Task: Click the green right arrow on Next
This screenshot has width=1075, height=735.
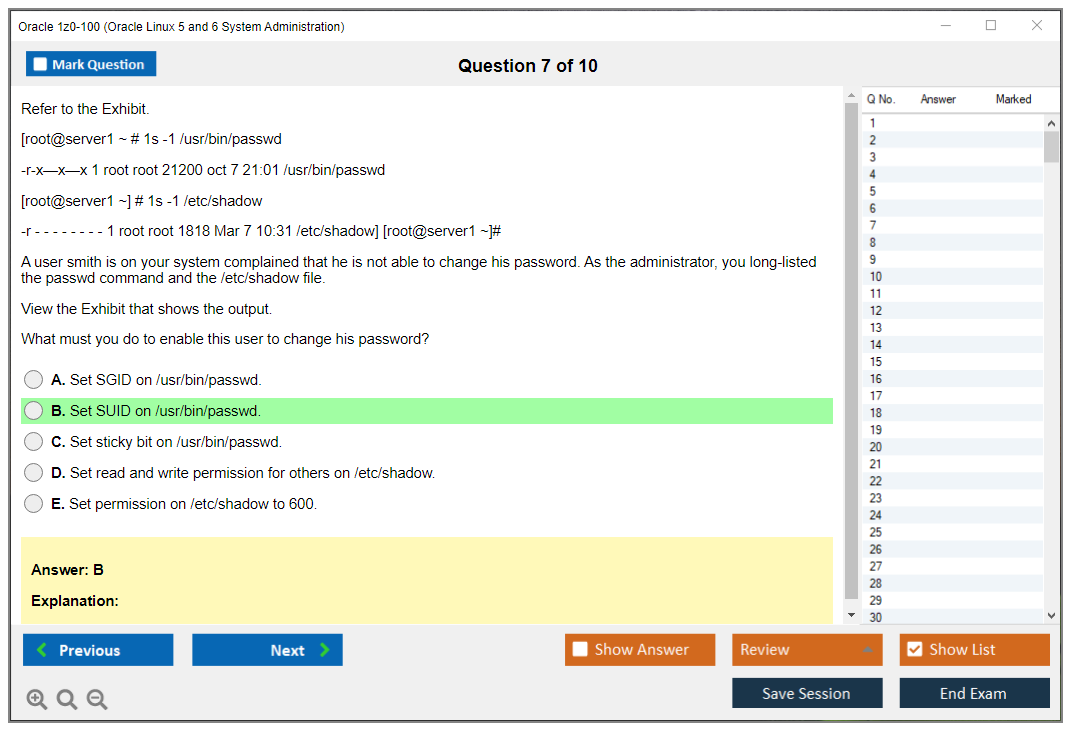Action: coord(324,650)
